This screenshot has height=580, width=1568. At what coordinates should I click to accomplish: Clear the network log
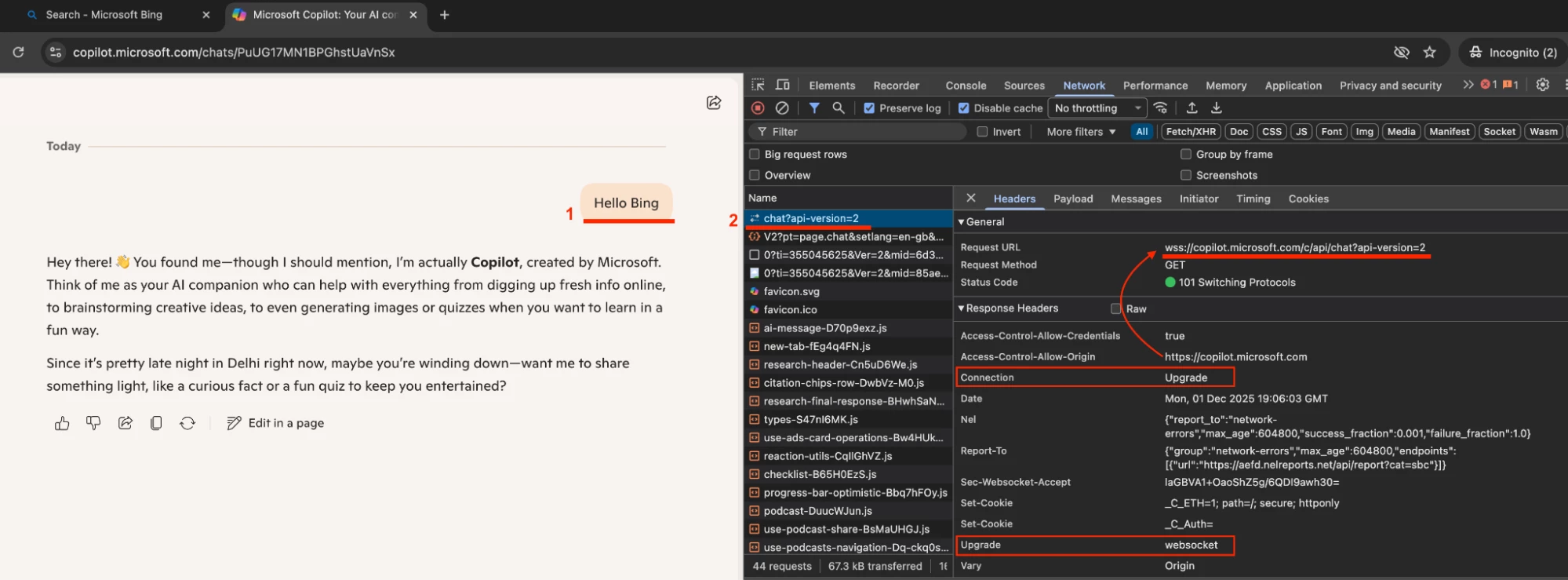pyautogui.click(x=782, y=108)
